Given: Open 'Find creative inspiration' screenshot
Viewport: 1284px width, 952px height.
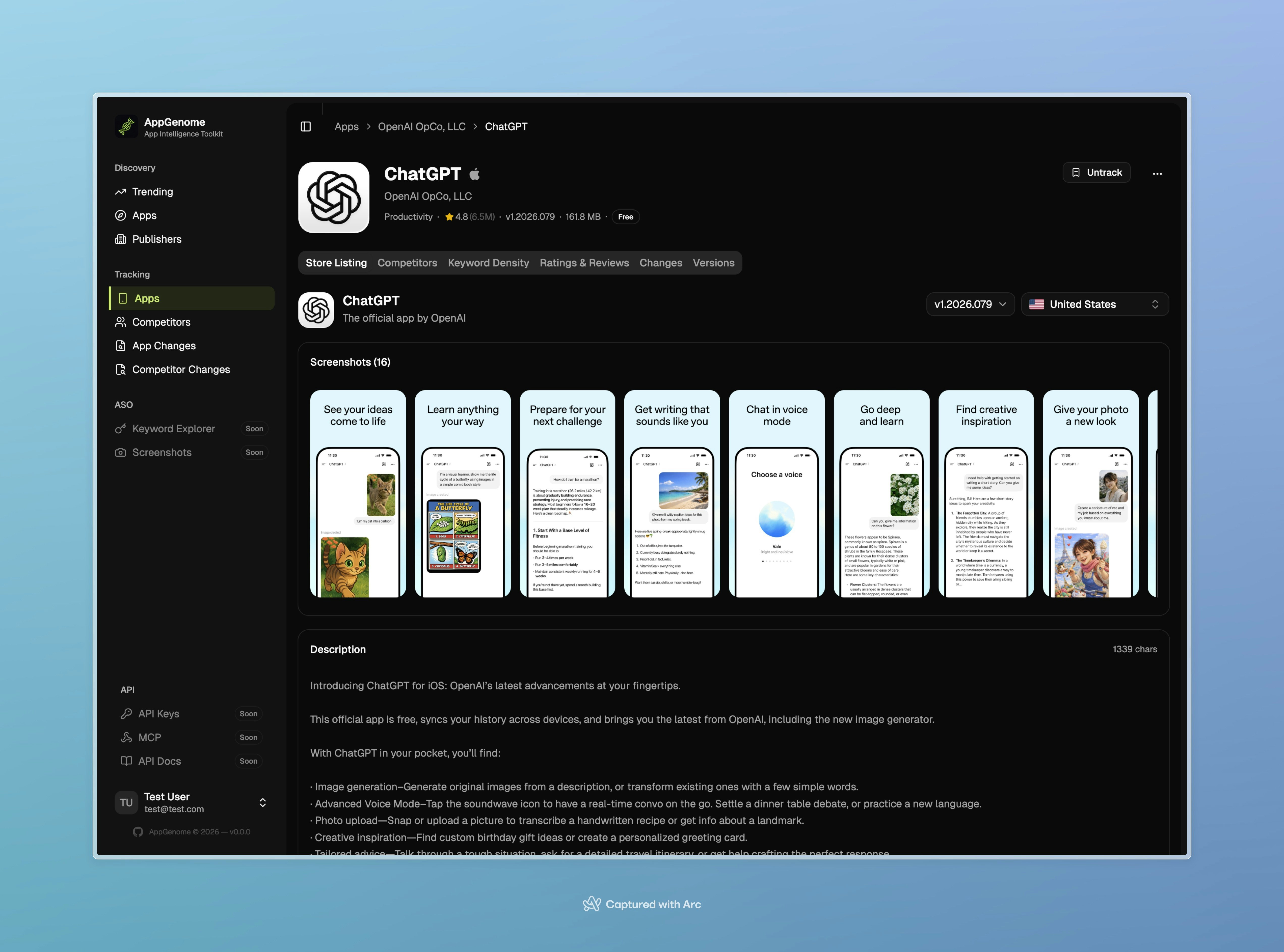Looking at the screenshot, I should (986, 494).
